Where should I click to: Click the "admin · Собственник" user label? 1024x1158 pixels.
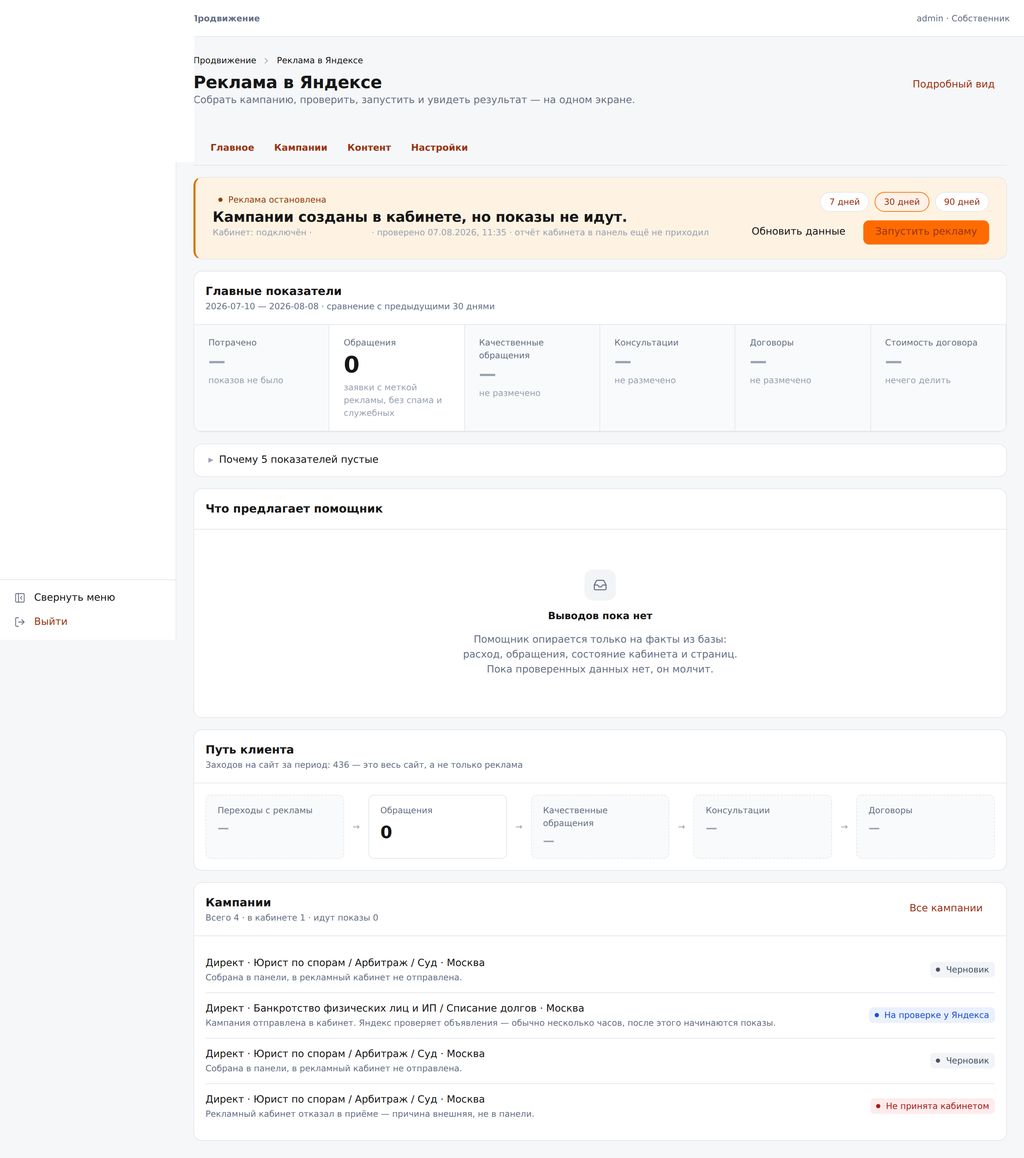(x=963, y=18)
